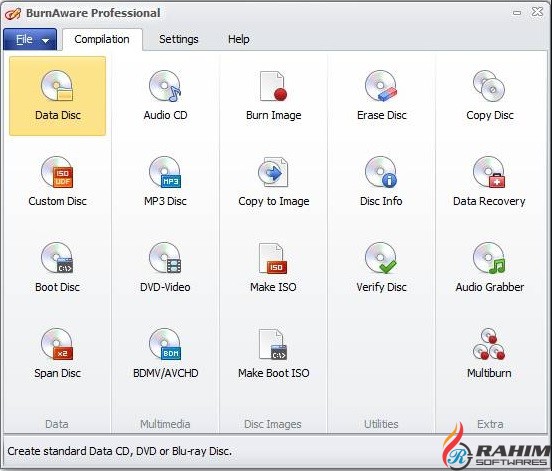Open the Erase Disc utility
This screenshot has height=471, width=552.
(x=381, y=96)
